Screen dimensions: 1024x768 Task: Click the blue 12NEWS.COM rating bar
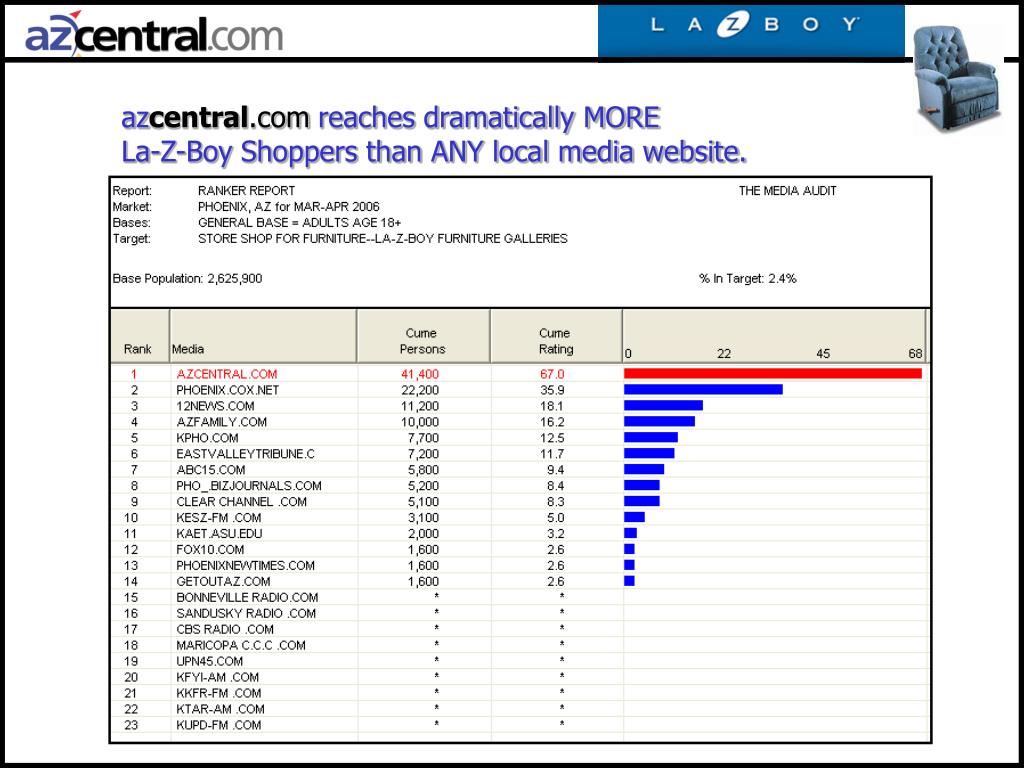coord(664,406)
